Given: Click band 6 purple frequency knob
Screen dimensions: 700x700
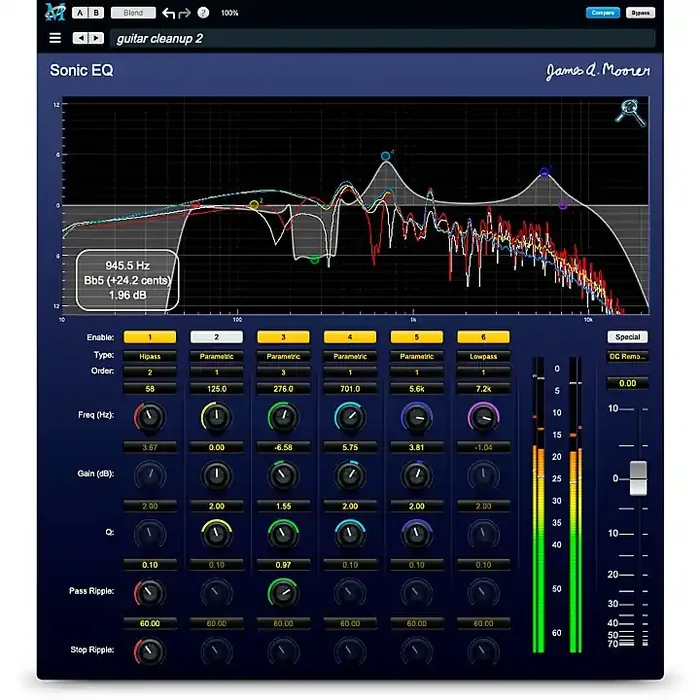Looking at the screenshot, I should point(483,417).
